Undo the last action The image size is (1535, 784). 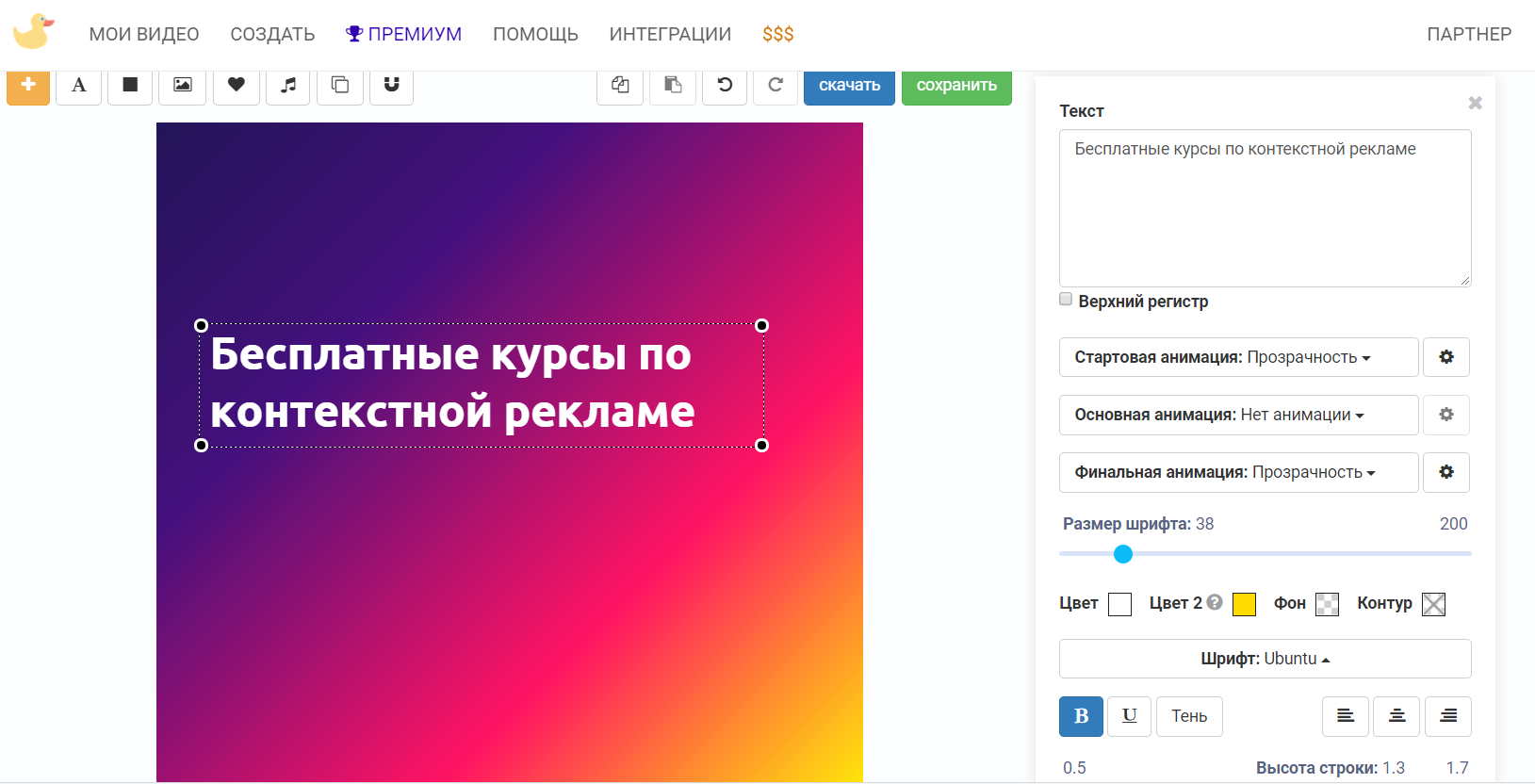[725, 86]
